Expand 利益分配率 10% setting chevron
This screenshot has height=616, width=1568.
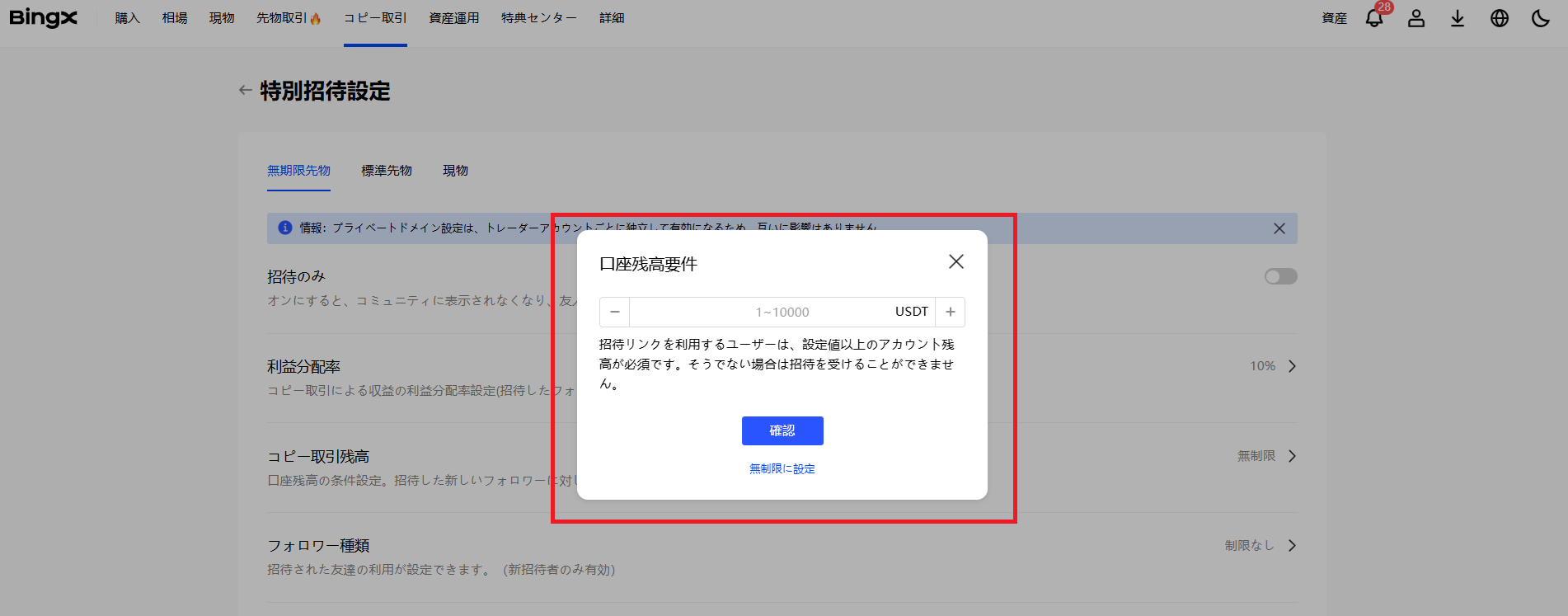coord(1292,366)
